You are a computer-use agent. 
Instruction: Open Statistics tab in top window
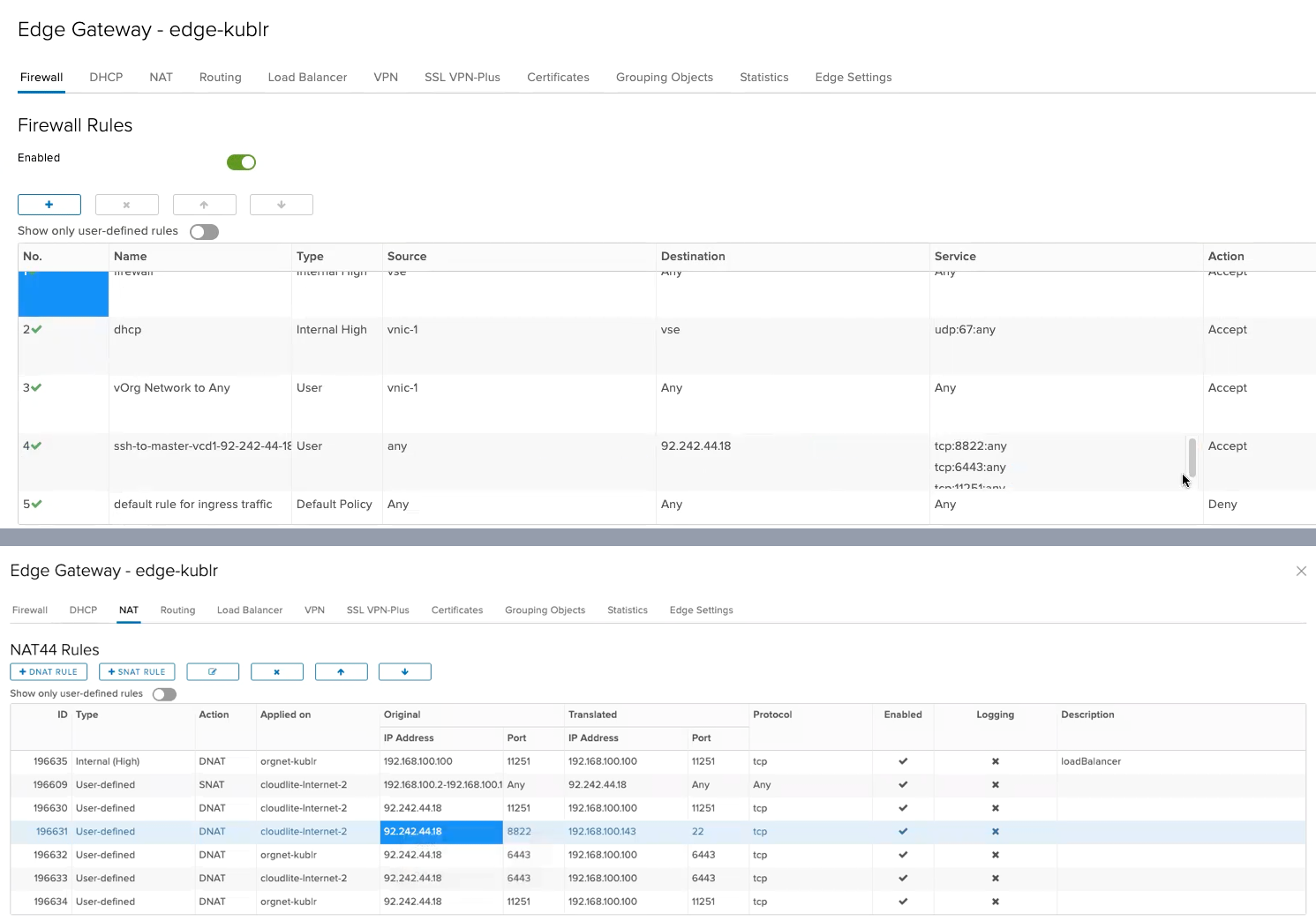[764, 78]
